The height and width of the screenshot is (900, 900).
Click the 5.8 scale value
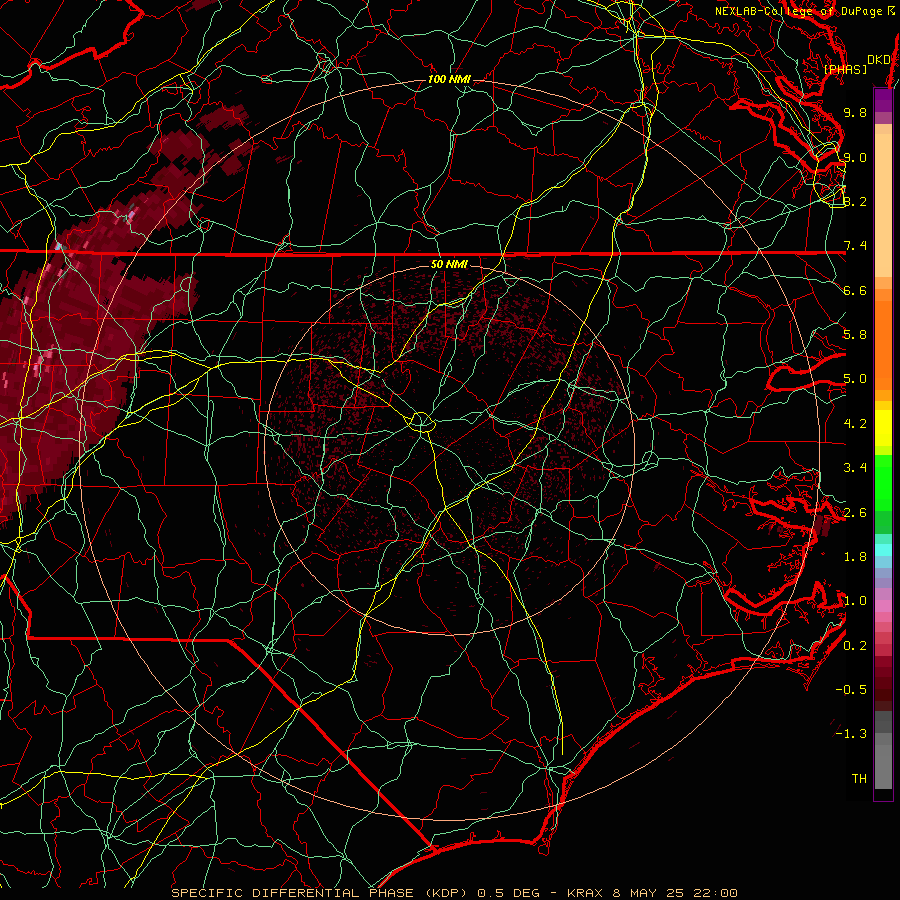click(855, 335)
